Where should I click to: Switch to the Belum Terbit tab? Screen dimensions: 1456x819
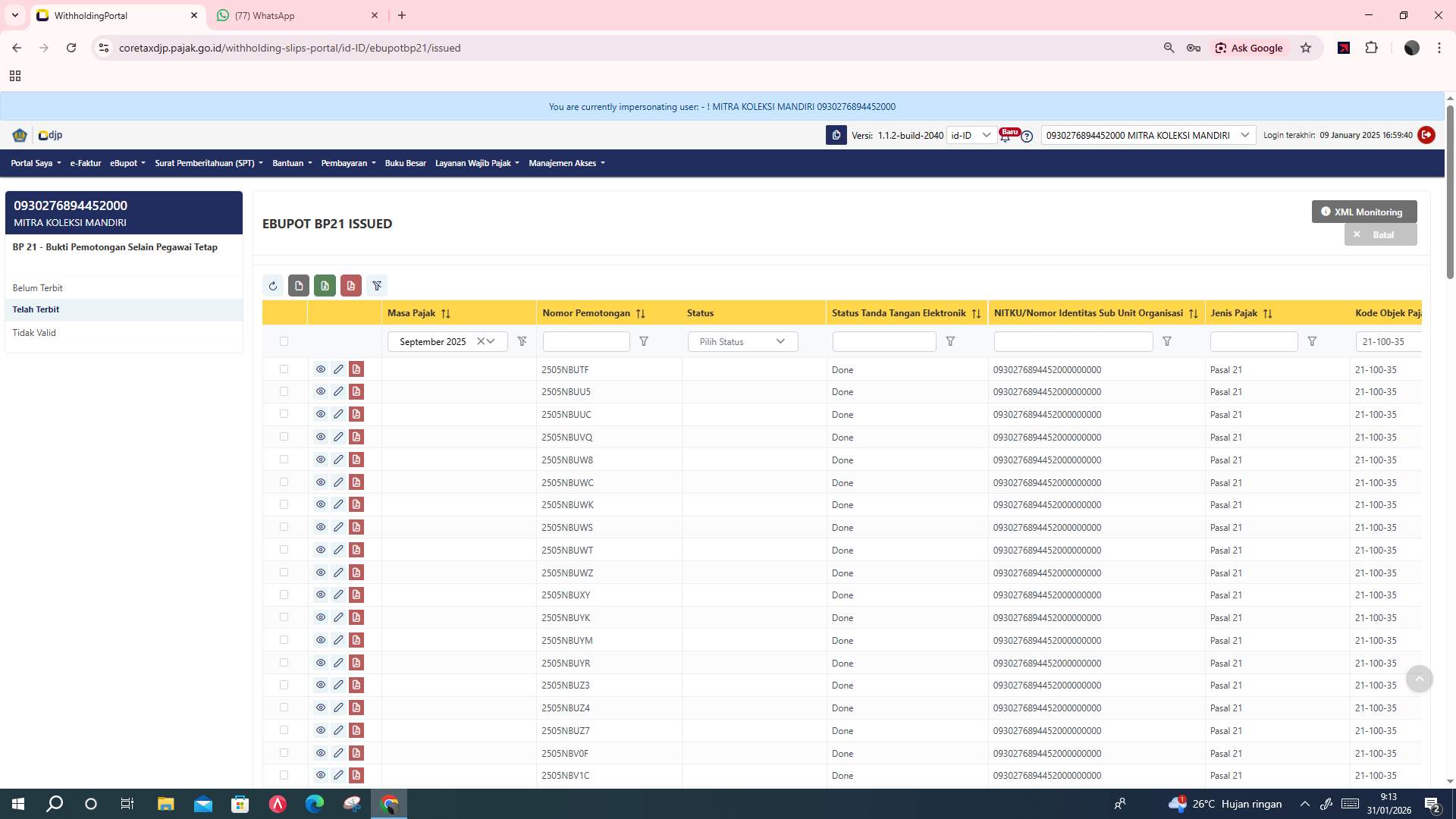click(x=38, y=288)
